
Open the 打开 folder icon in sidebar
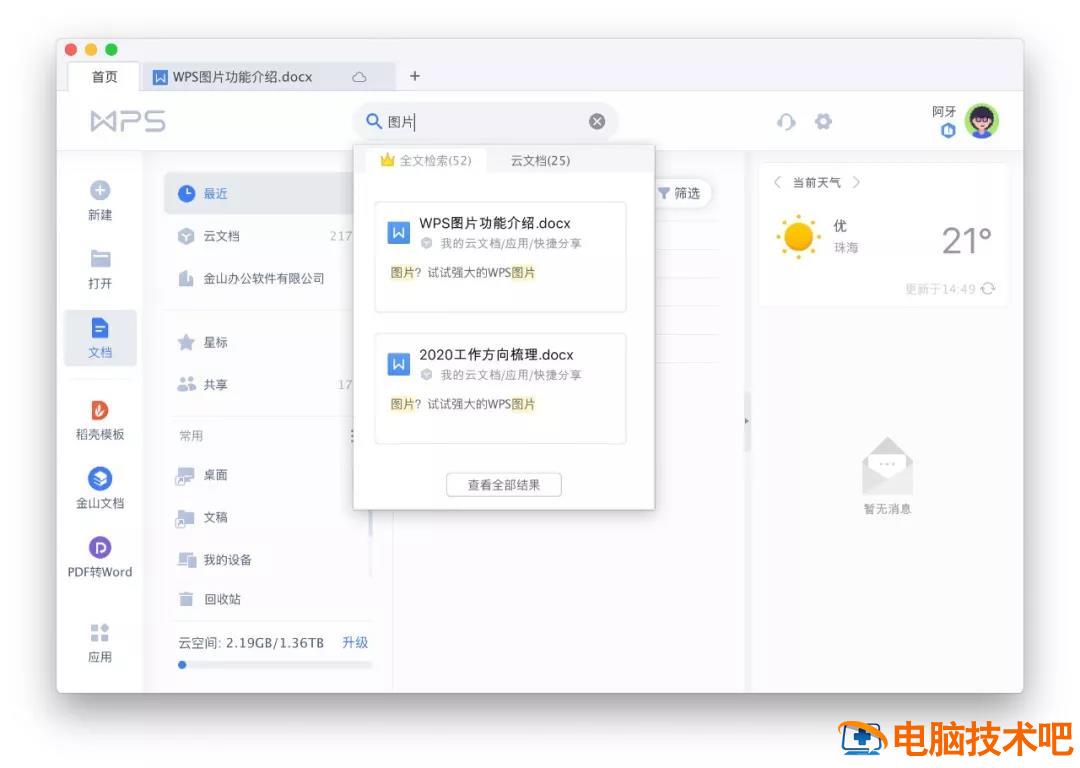(x=101, y=259)
